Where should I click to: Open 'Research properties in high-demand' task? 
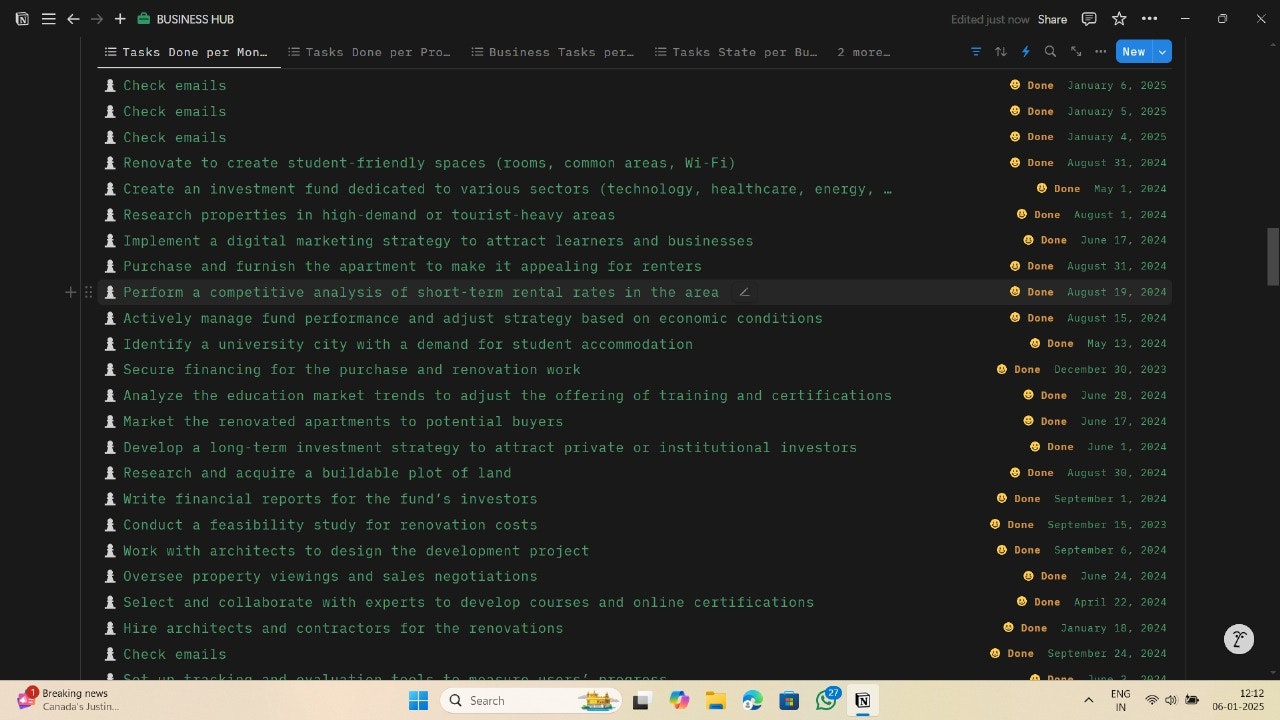(369, 215)
